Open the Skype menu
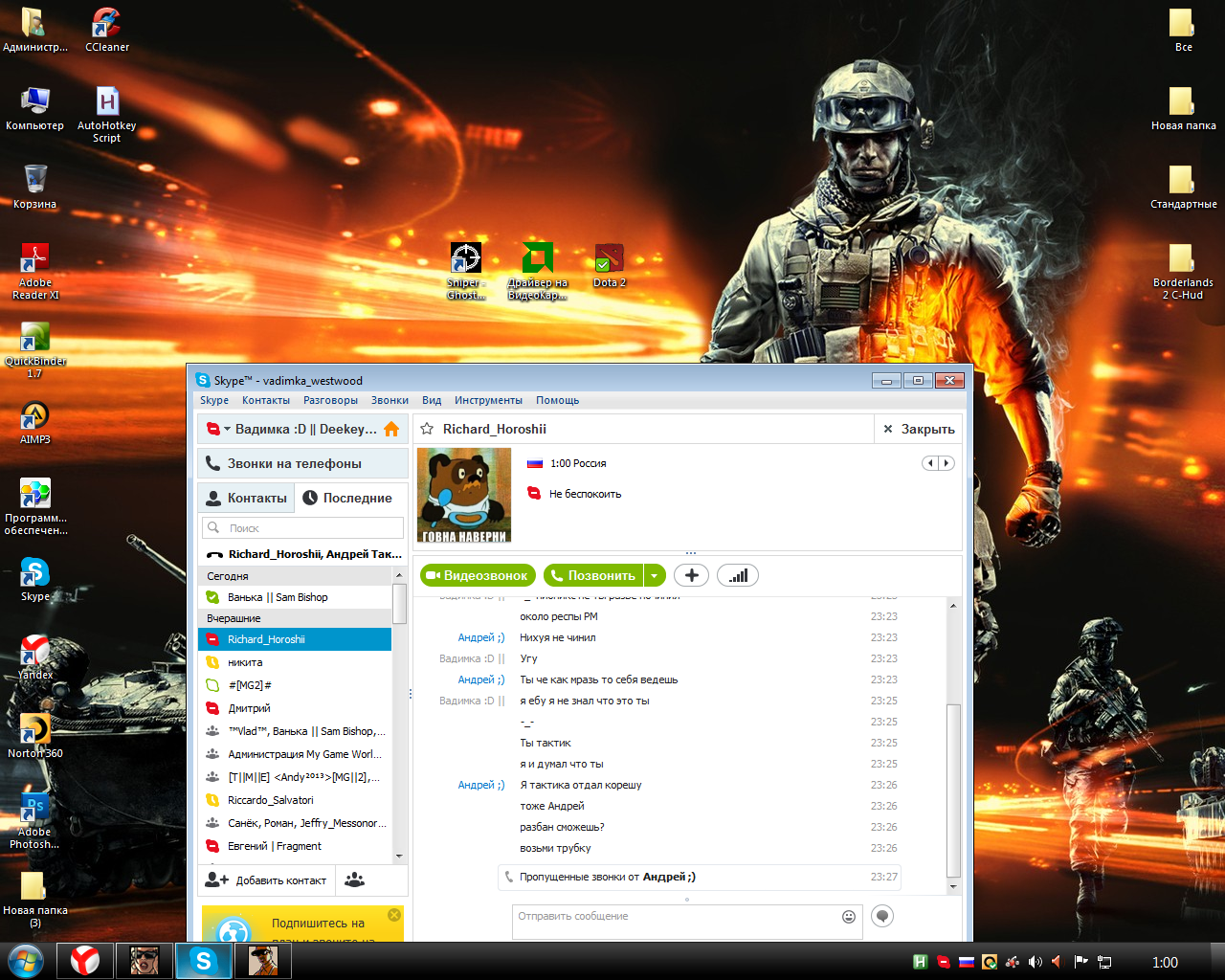The height and width of the screenshot is (980, 1225). (214, 400)
